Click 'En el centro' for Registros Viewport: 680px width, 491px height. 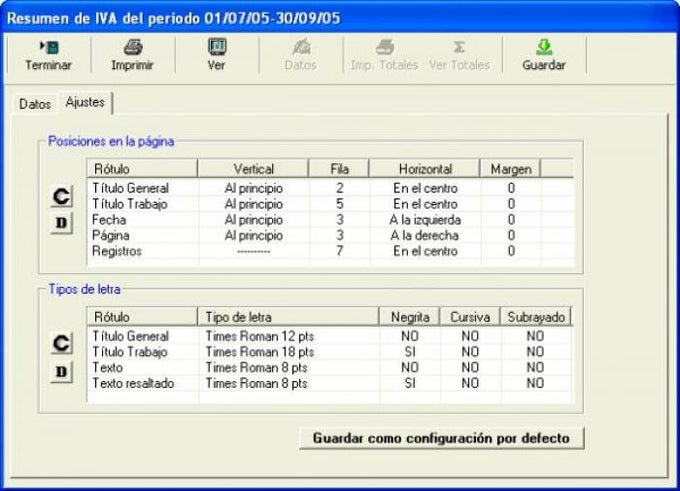click(425, 251)
